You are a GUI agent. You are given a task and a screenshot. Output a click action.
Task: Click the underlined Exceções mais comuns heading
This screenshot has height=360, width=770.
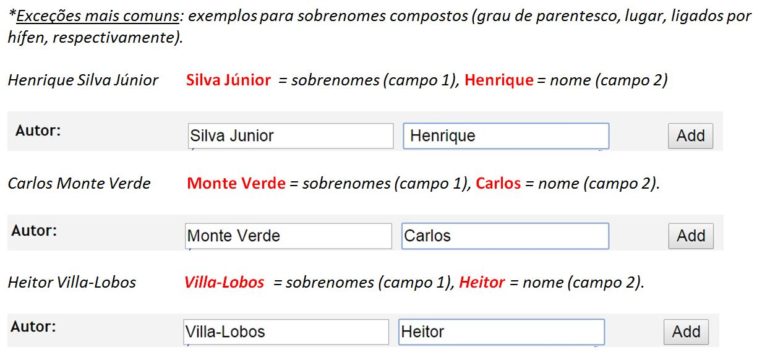click(x=97, y=16)
